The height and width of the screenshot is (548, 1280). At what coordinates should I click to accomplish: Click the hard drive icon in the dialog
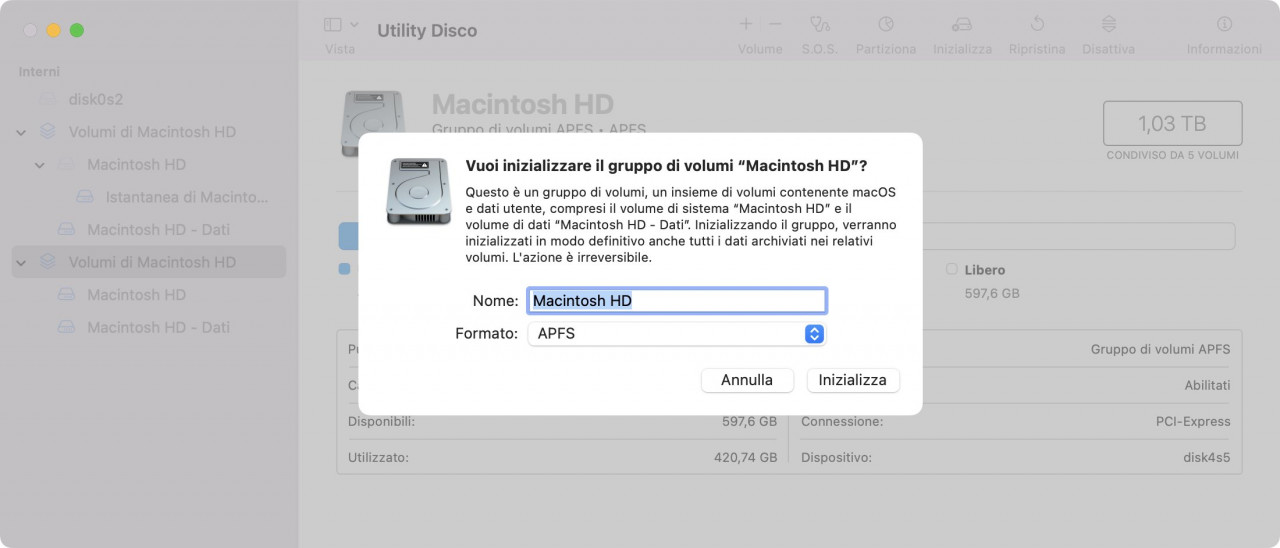tap(419, 190)
